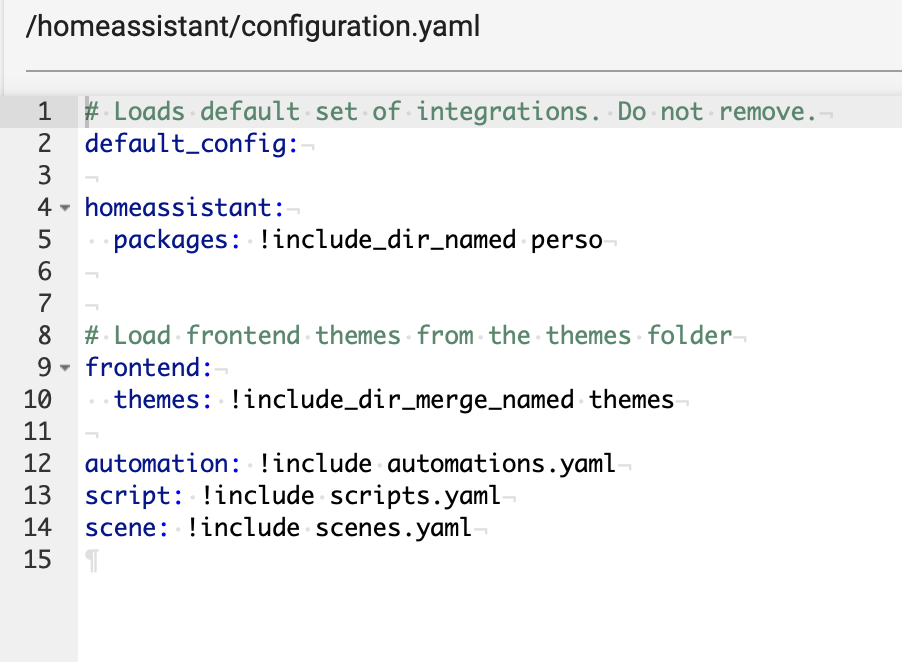Click the /homeassistant/configuration.yaml file path title

pos(253,27)
